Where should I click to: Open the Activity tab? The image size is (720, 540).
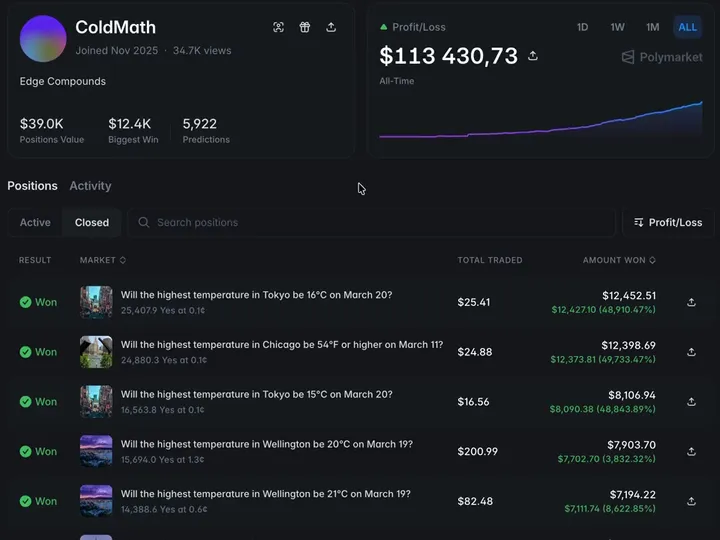(90, 186)
